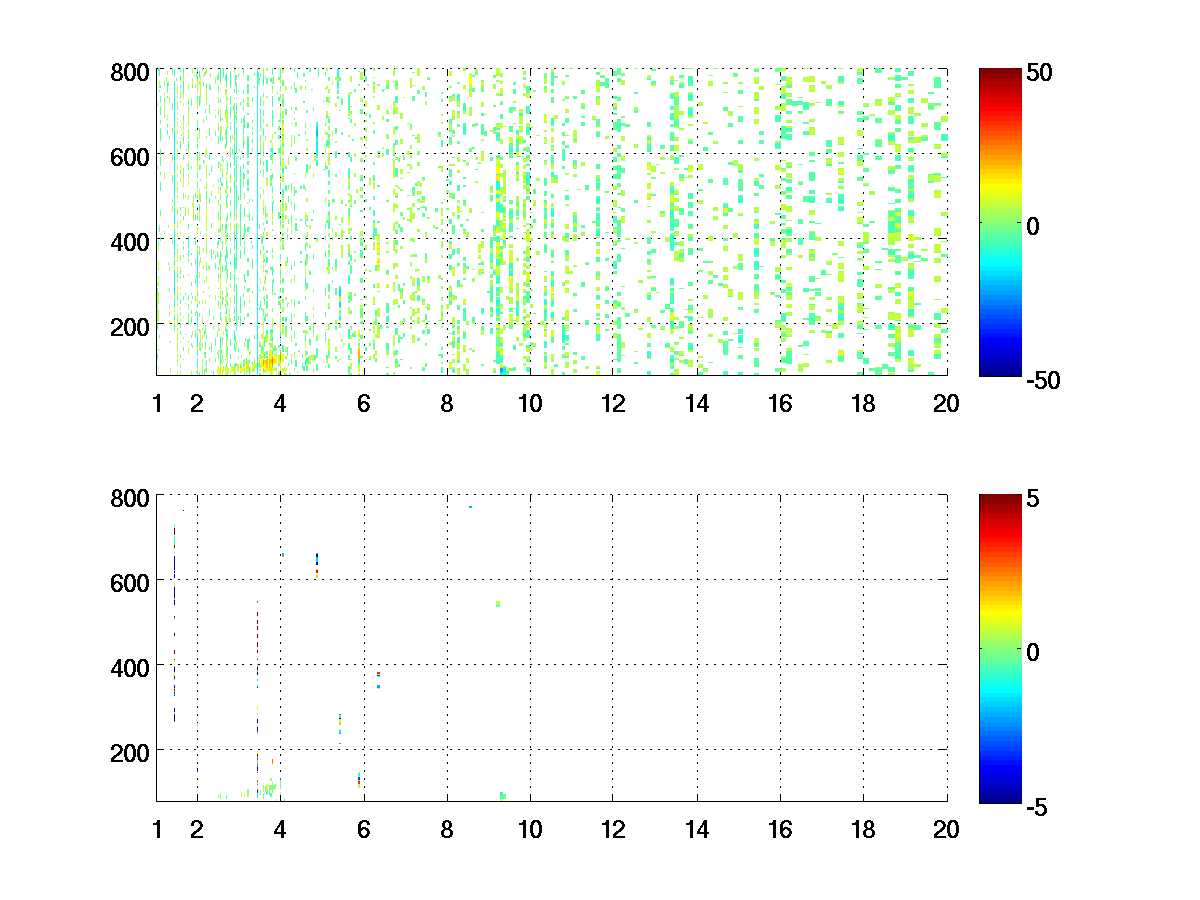Click the '-50' label on upper colorbar
Screen dimensions: 1200x900
1042,380
